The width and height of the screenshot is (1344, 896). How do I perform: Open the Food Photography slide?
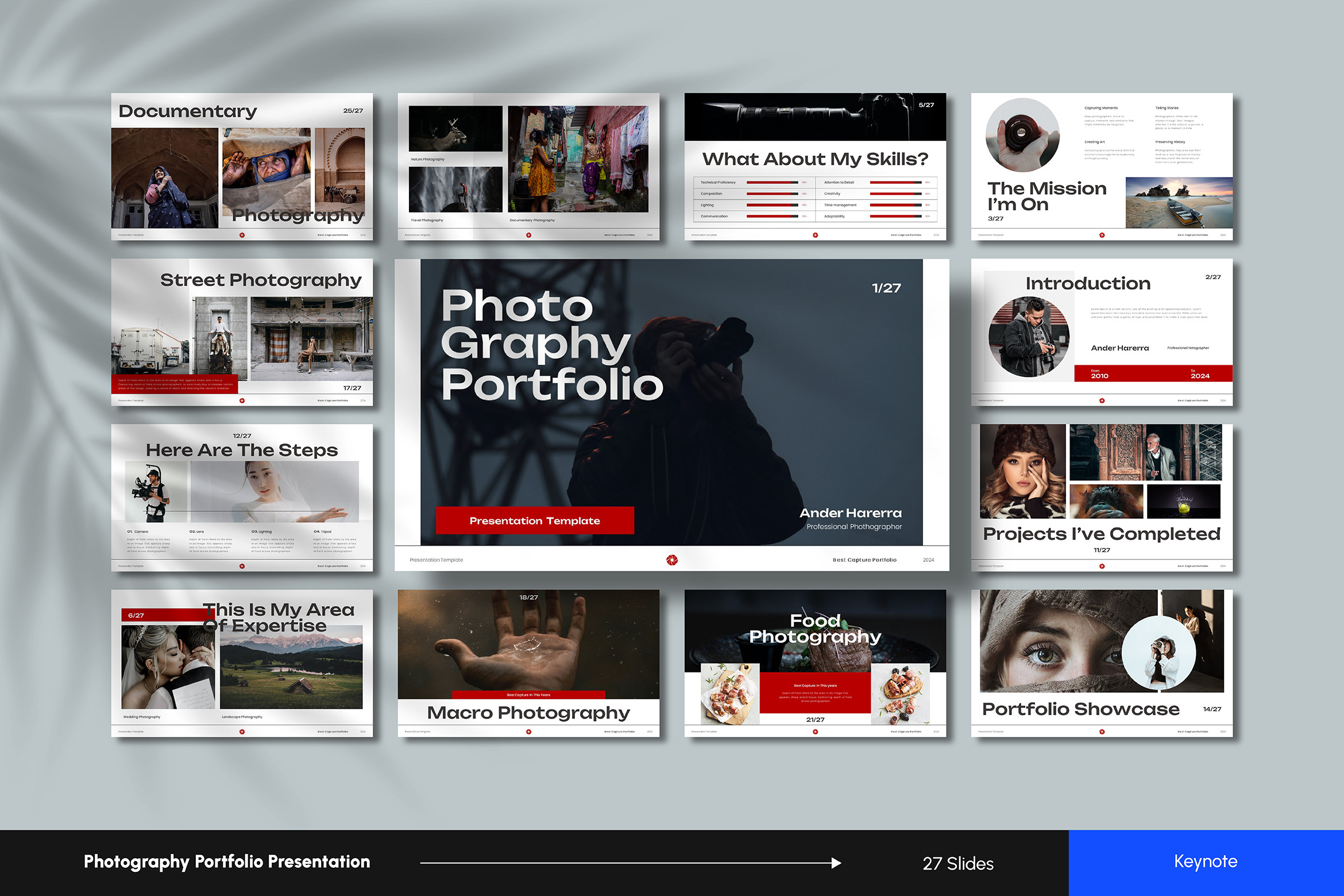pos(815,663)
